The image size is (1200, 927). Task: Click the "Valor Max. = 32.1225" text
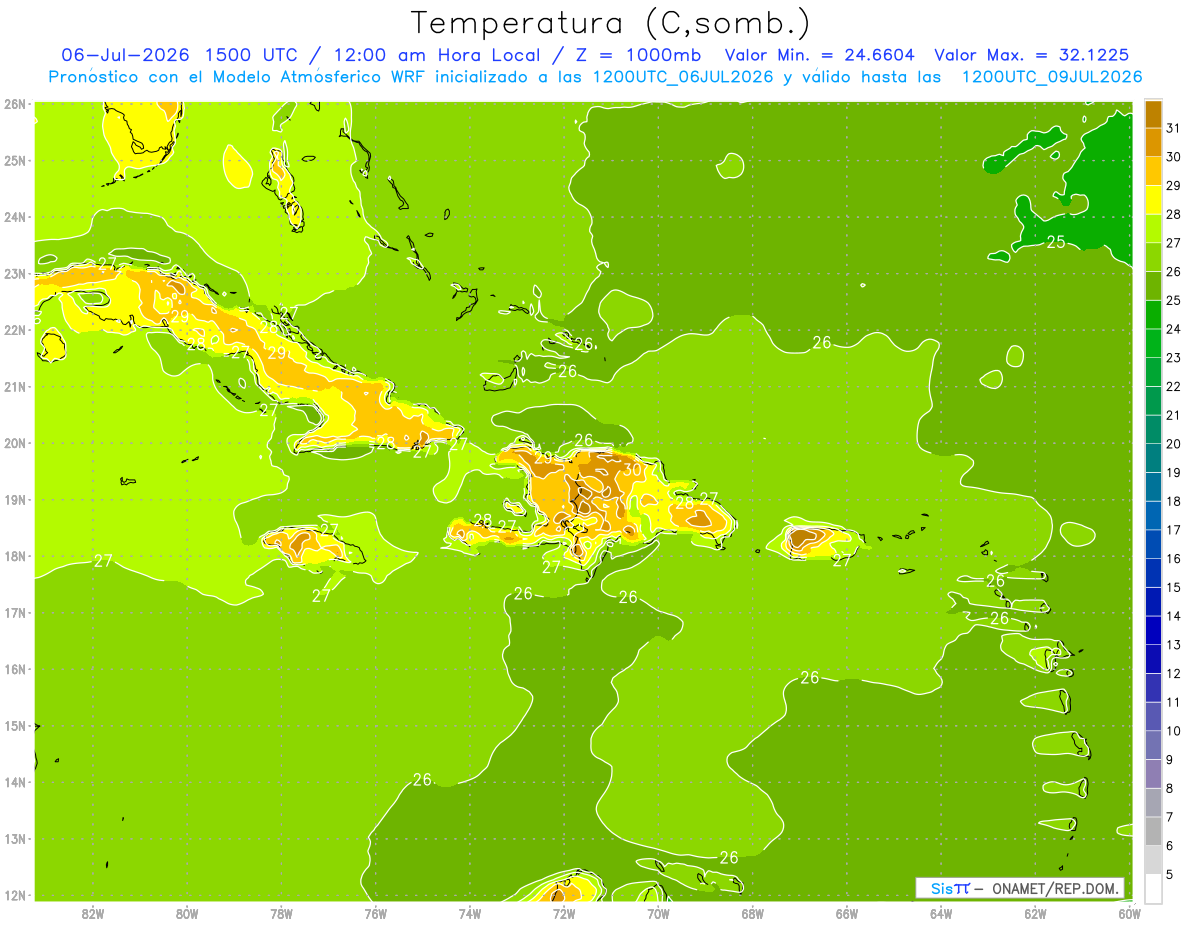pyautogui.click(x=1033, y=55)
